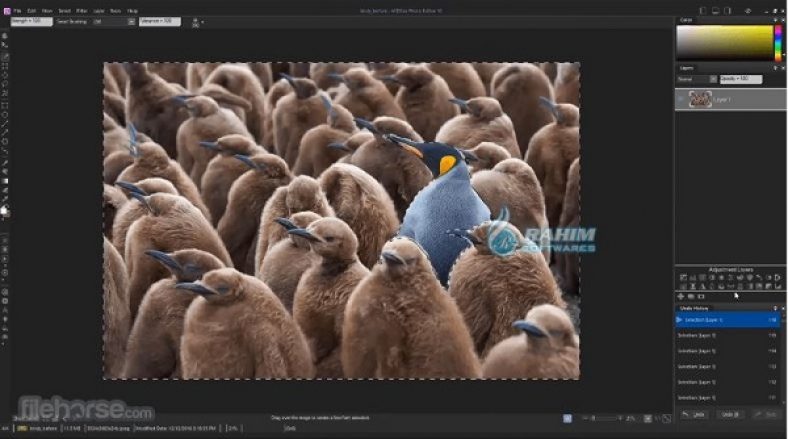Select the Undo History step numbered 112

[x=728, y=382]
